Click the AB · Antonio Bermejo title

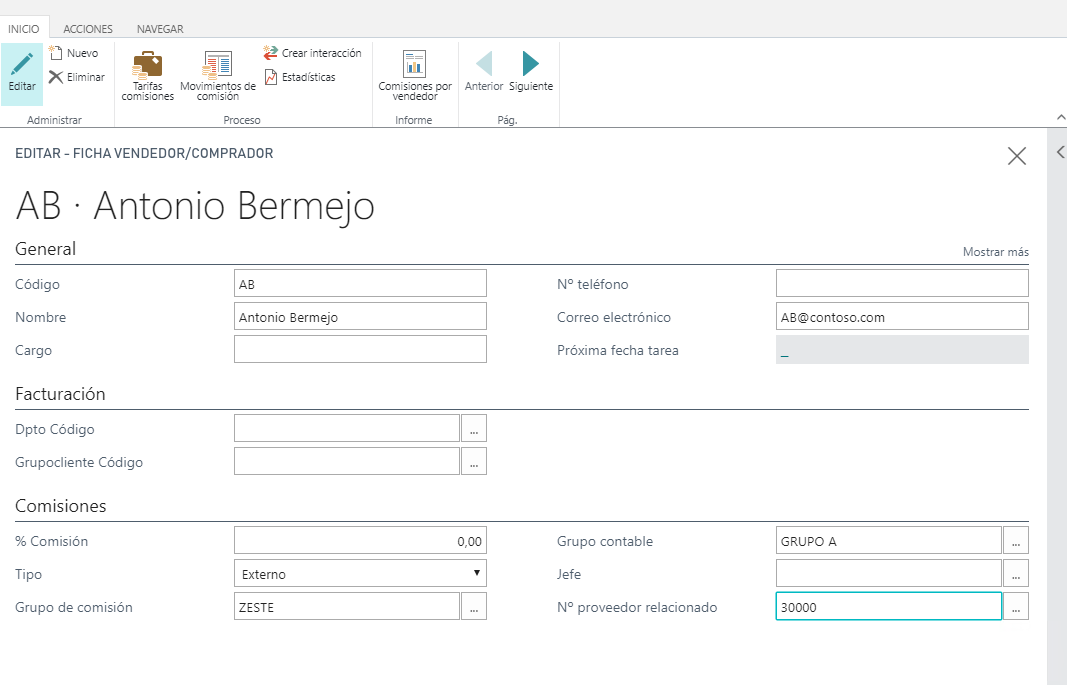click(x=195, y=206)
